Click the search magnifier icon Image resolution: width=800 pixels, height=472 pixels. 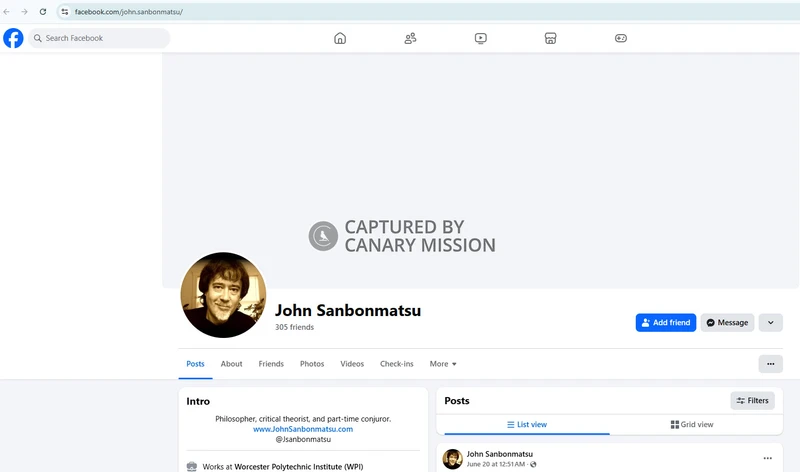[38, 38]
